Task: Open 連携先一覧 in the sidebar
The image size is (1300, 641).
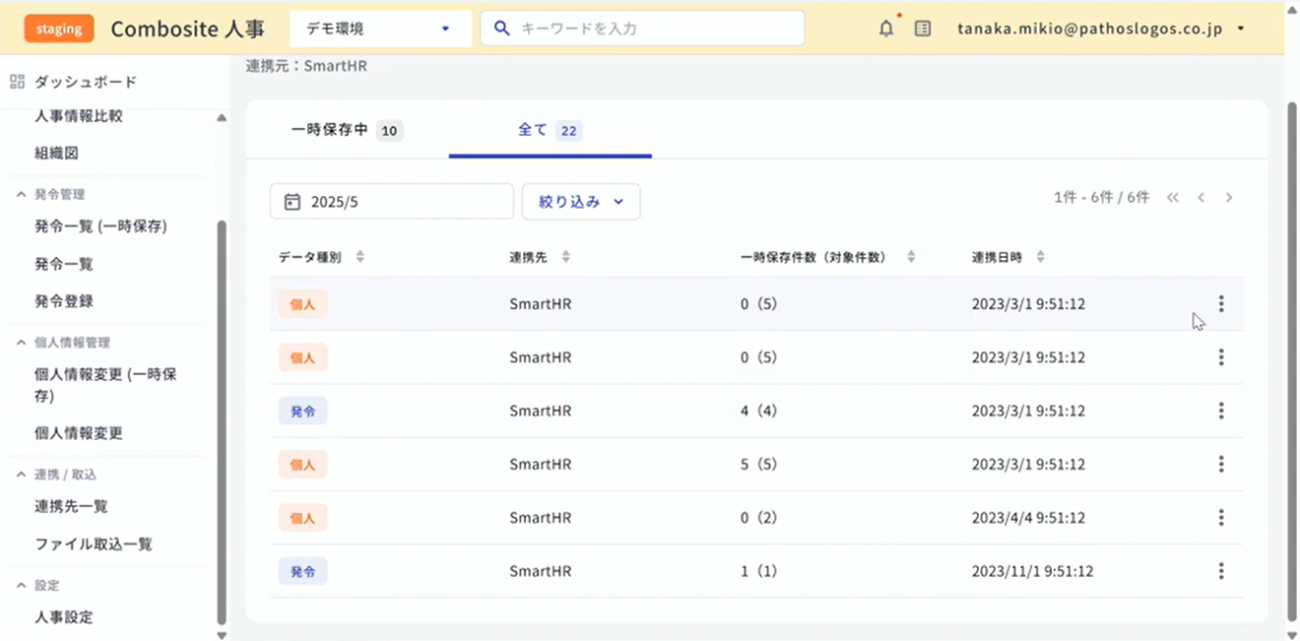Action: (x=71, y=506)
